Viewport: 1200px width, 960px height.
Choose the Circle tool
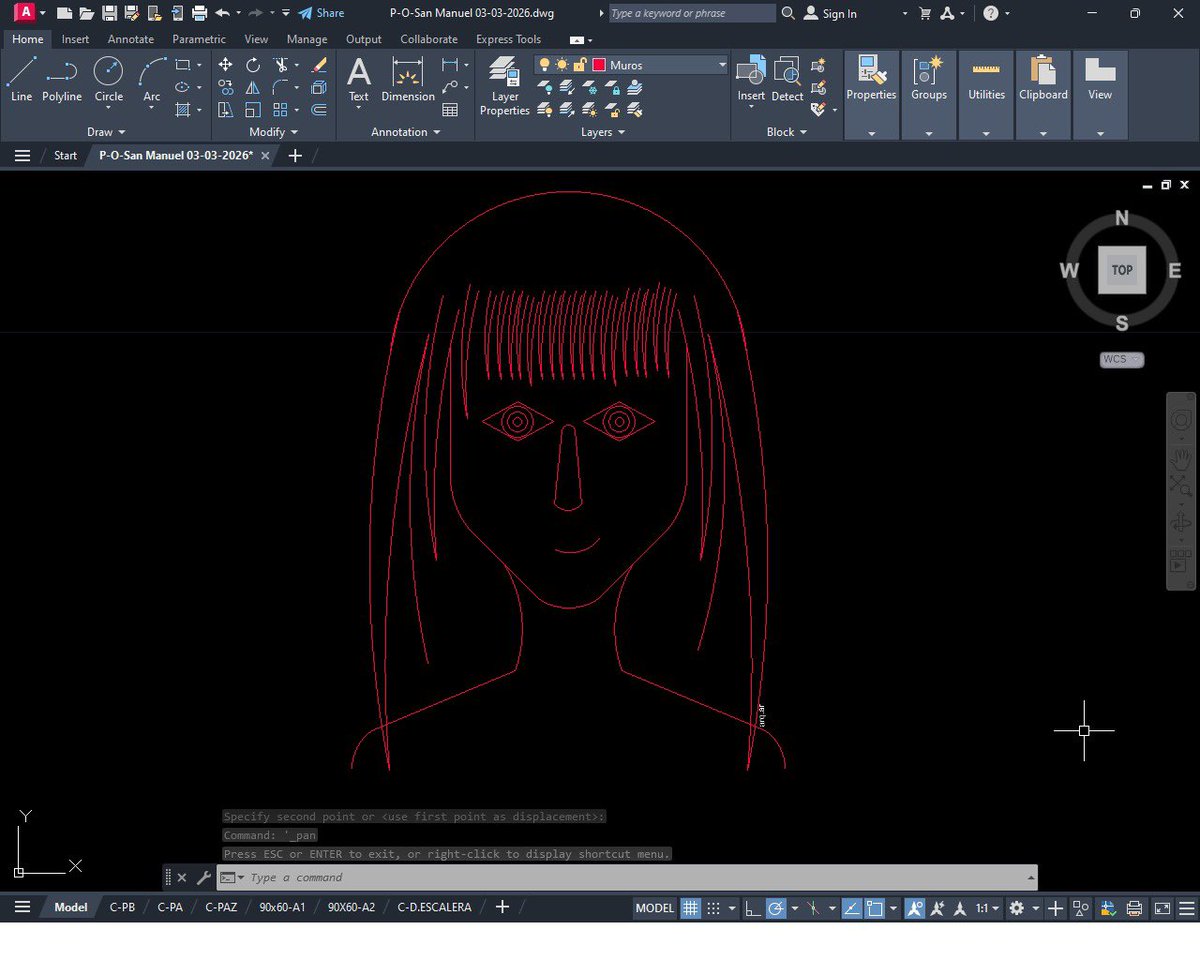coord(108,80)
